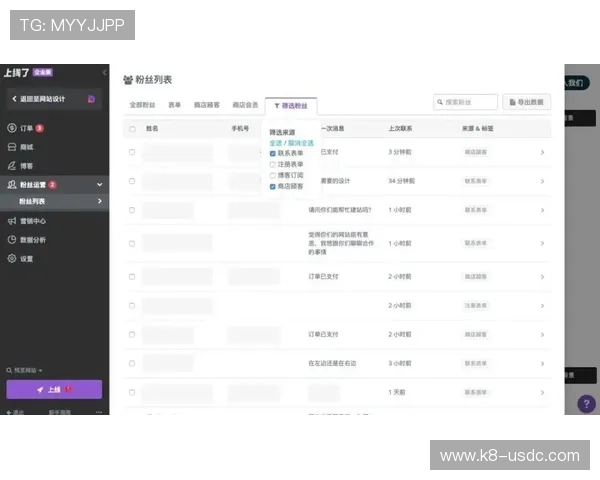
Task: Open details arrow of 请问你们能帮忙建站吗 row
Action: pyautogui.click(x=542, y=210)
